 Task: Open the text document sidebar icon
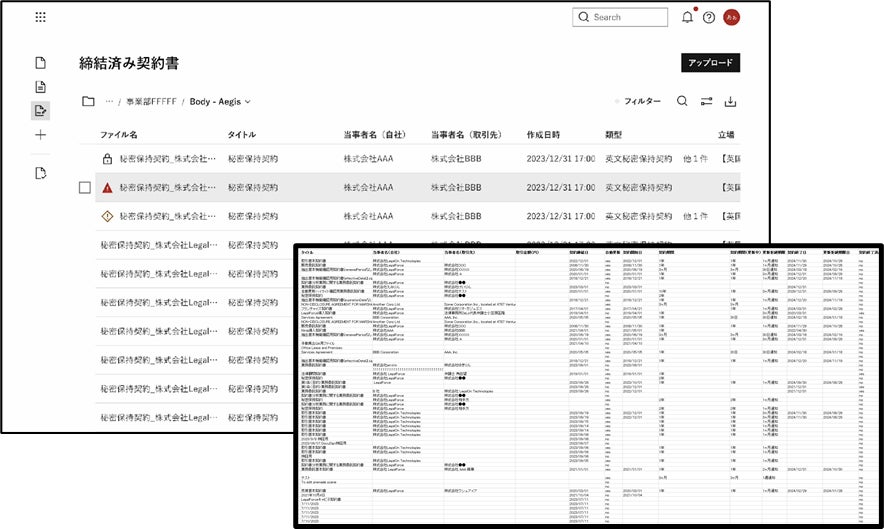tap(40, 87)
